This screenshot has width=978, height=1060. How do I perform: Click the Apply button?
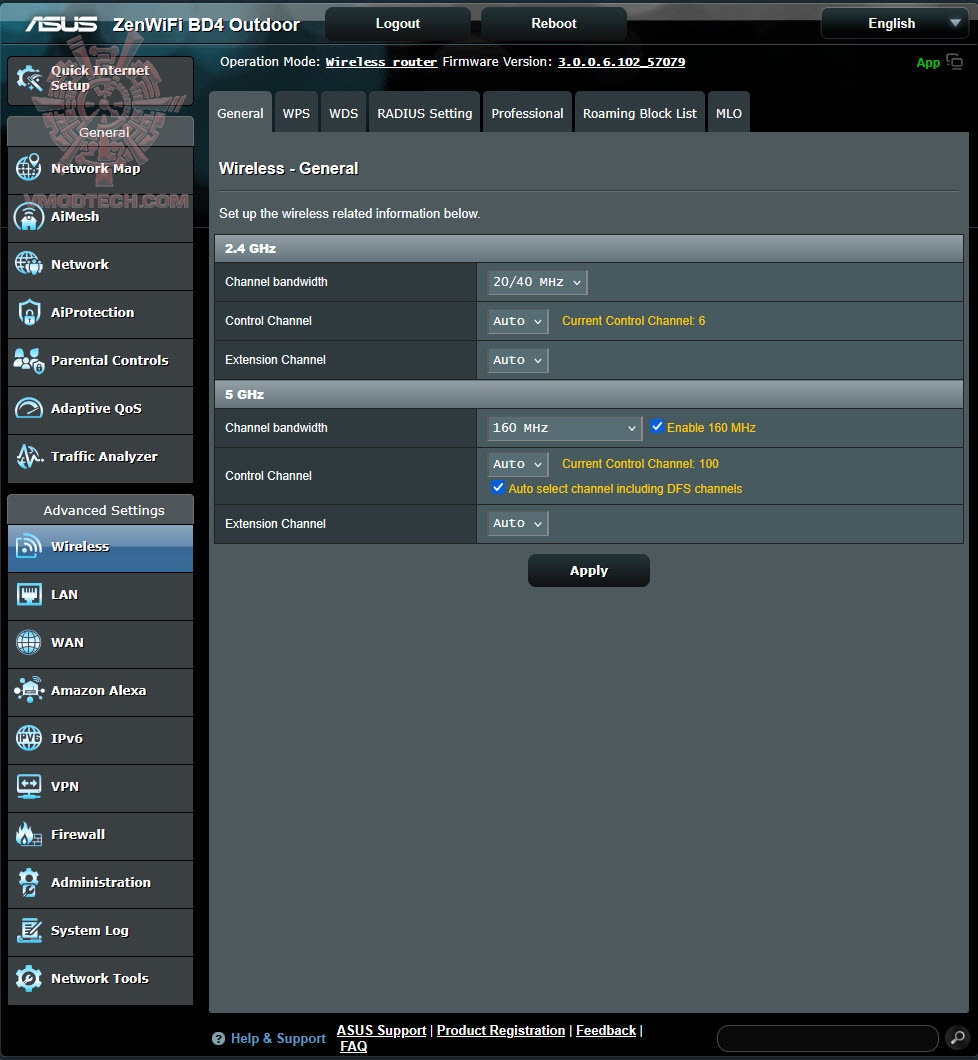point(589,571)
